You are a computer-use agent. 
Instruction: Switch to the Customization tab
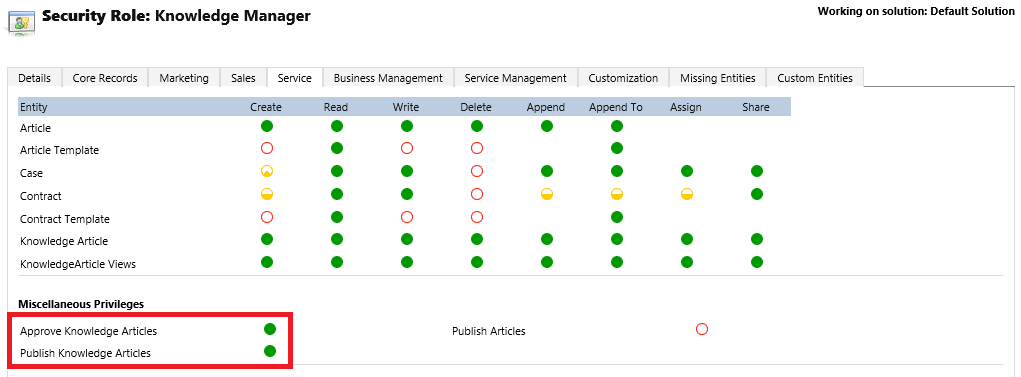pos(623,78)
